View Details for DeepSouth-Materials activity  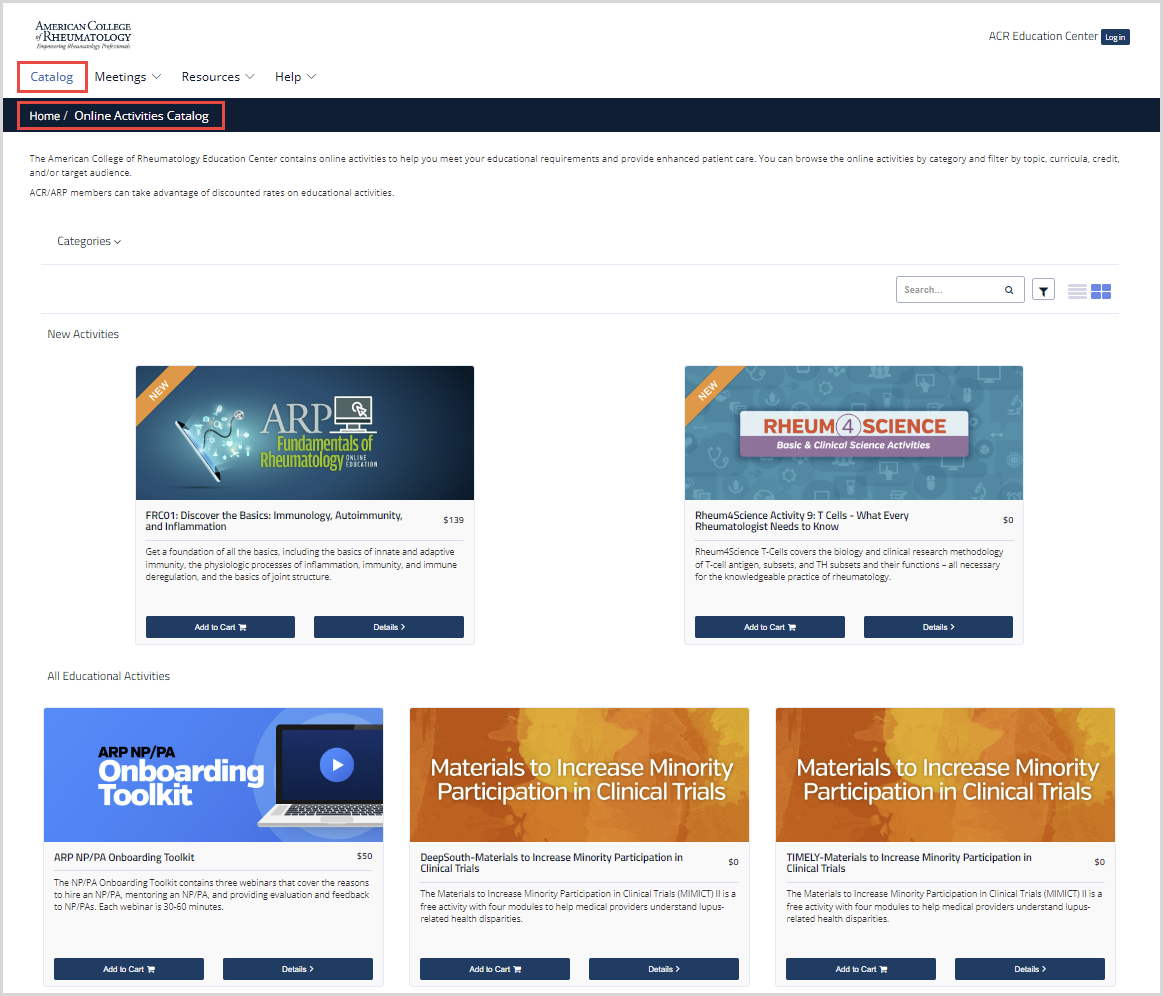point(664,969)
